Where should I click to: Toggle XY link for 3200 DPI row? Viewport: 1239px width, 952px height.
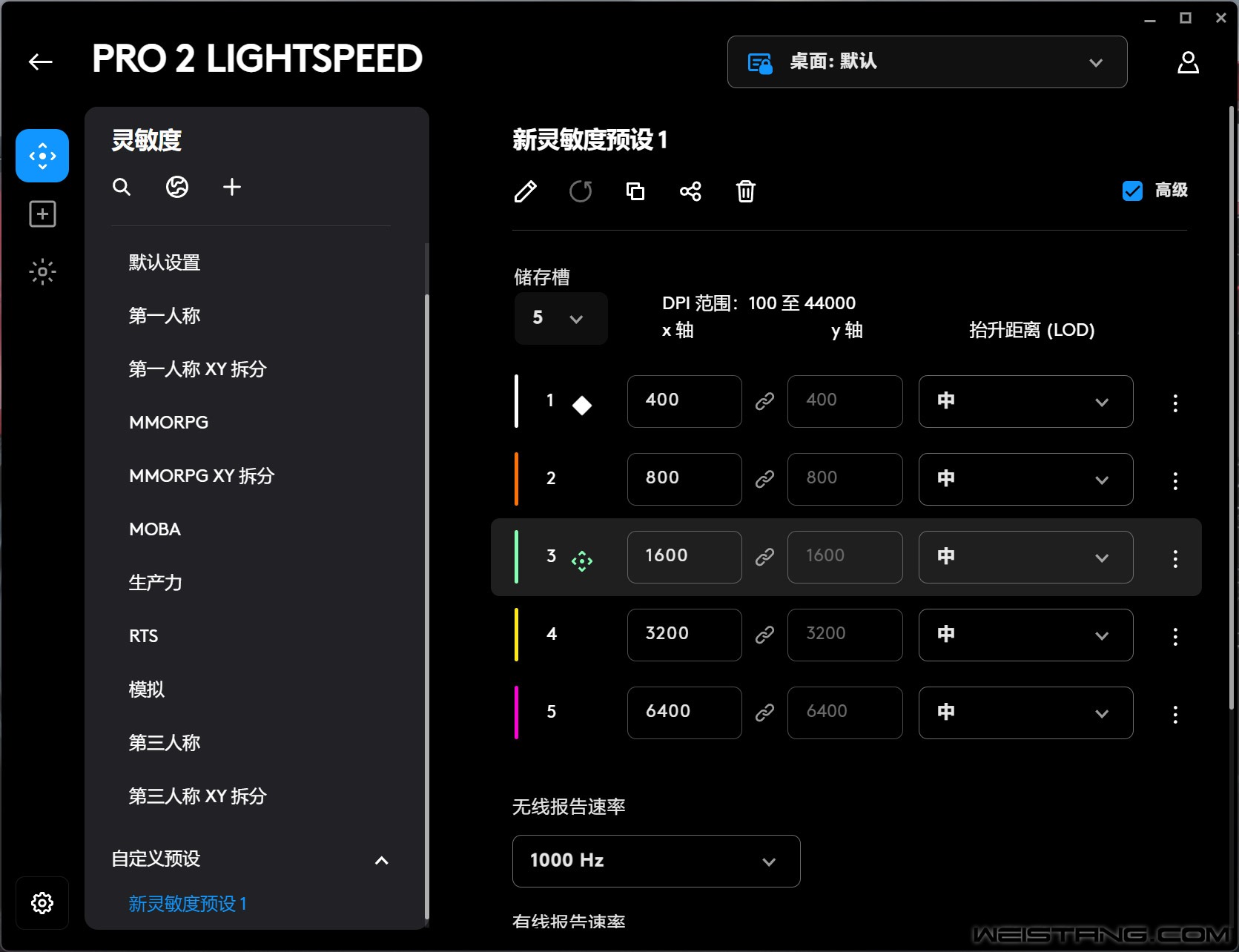coord(764,635)
